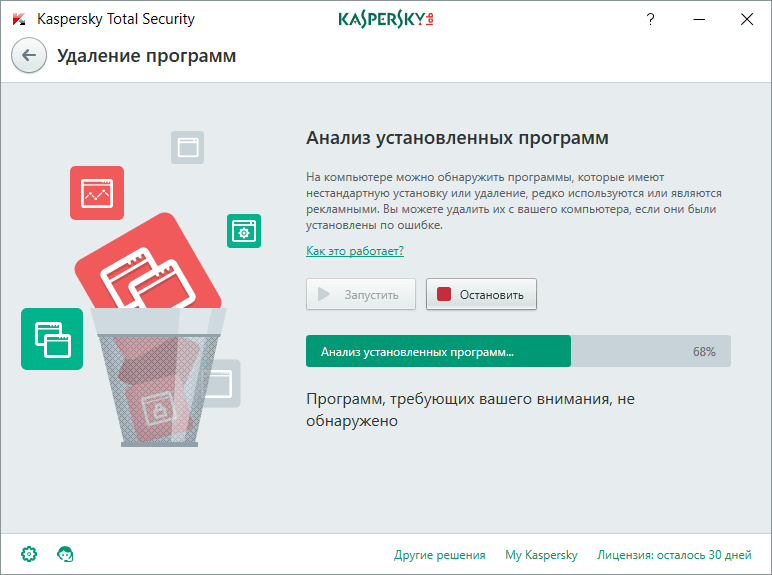
Task: Open Лицензия: осталось 30 дней link
Action: pyautogui.click(x=674, y=555)
